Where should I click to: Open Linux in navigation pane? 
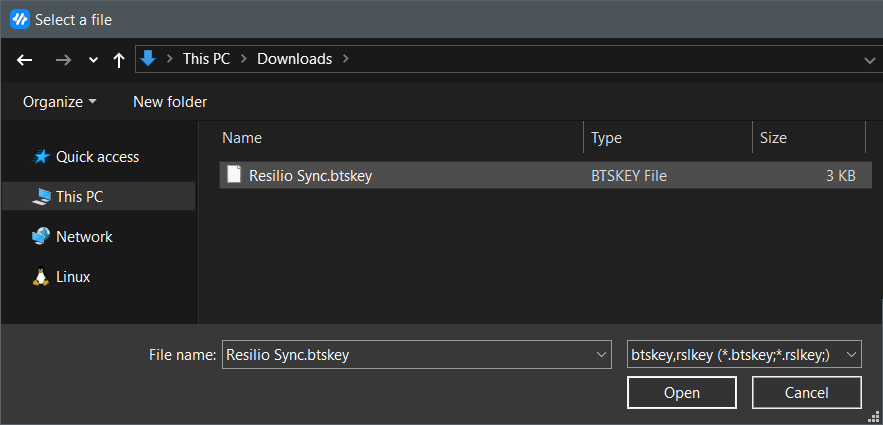[x=73, y=277]
